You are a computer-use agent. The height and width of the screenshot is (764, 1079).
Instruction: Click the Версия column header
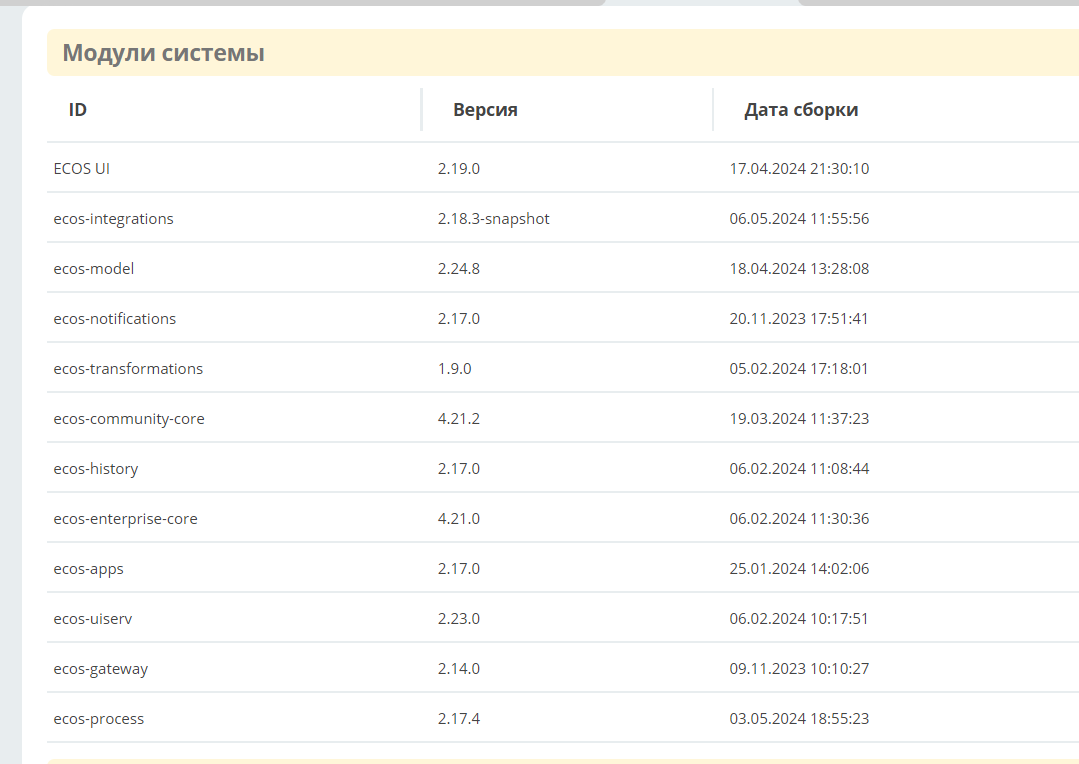(485, 109)
